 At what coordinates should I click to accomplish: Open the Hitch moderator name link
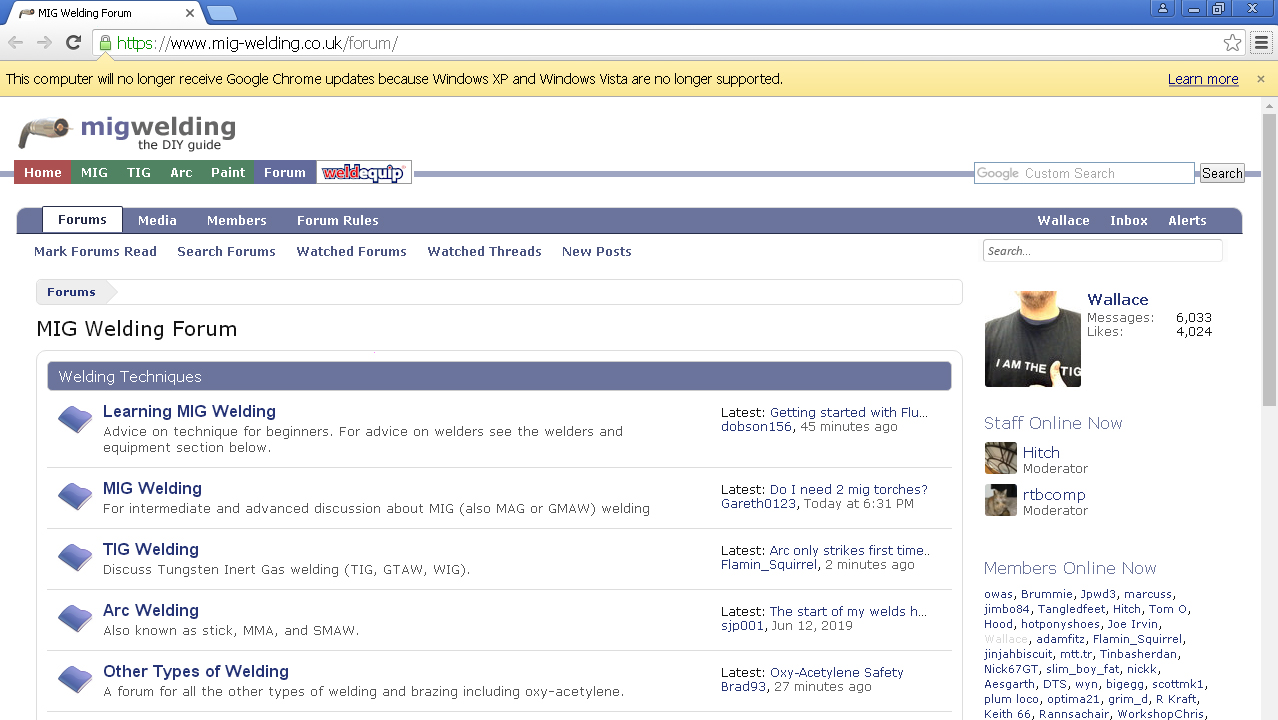tap(1041, 452)
